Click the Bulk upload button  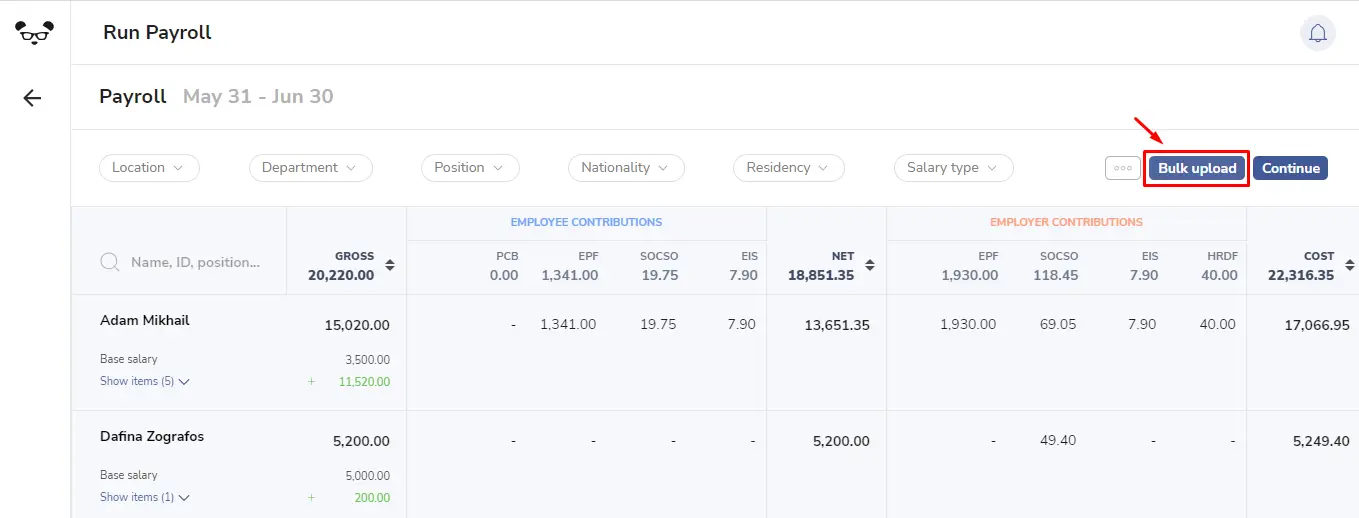pyautogui.click(x=1197, y=168)
